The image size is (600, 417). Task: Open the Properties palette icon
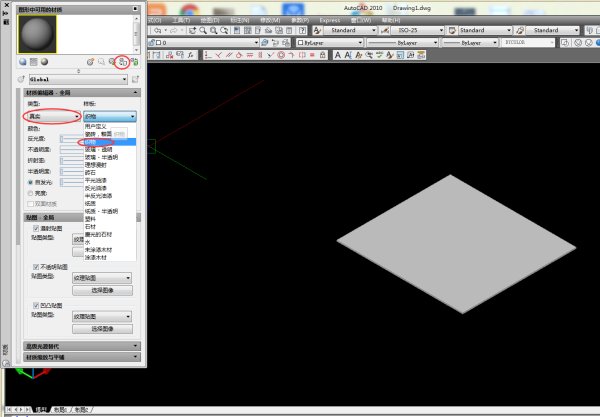point(237,30)
